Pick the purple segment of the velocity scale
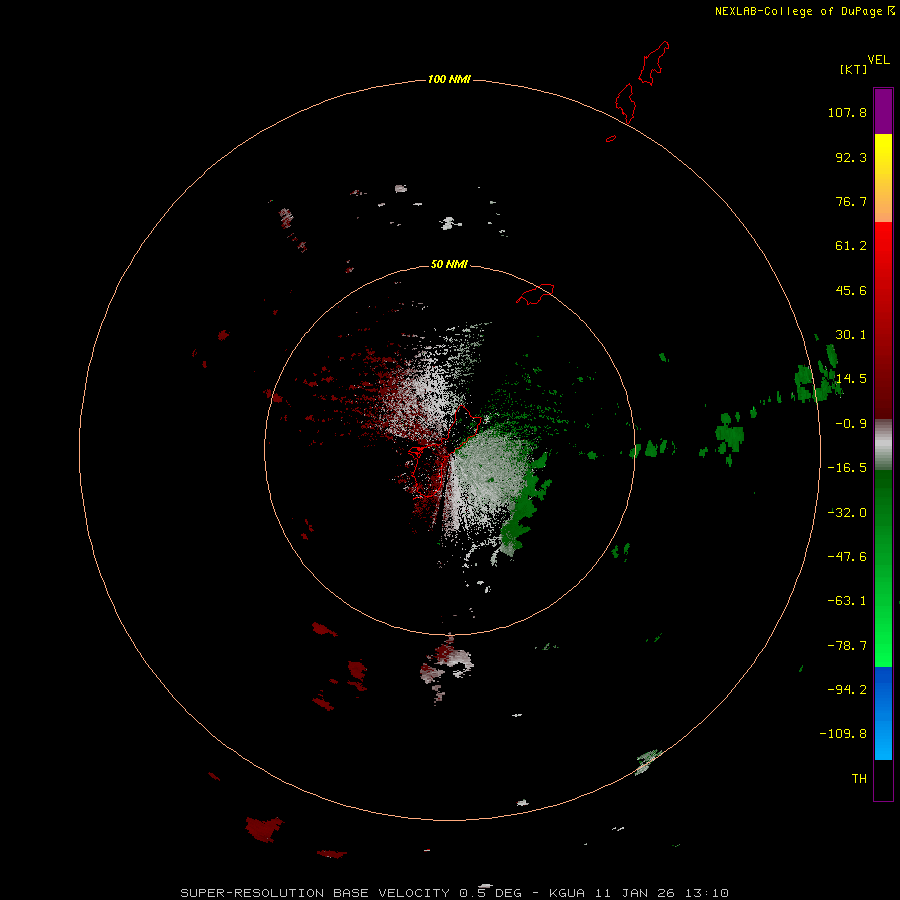The image size is (900, 900). 883,111
